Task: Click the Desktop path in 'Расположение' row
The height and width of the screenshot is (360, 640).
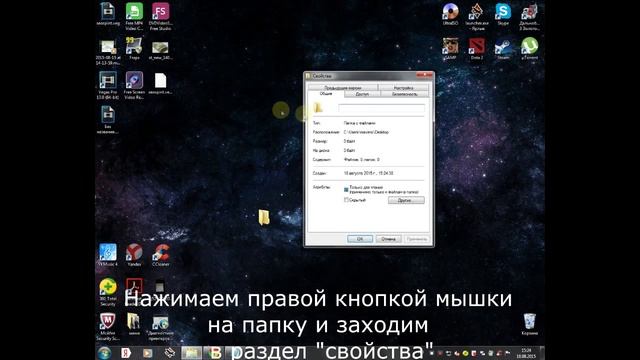Action: click(366, 132)
